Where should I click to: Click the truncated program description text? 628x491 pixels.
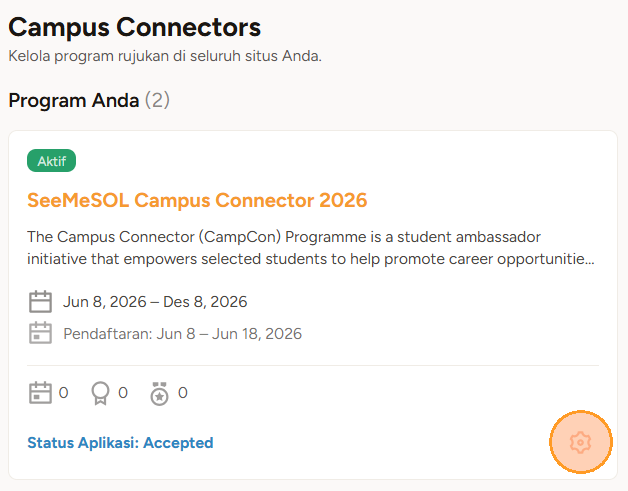click(x=311, y=248)
